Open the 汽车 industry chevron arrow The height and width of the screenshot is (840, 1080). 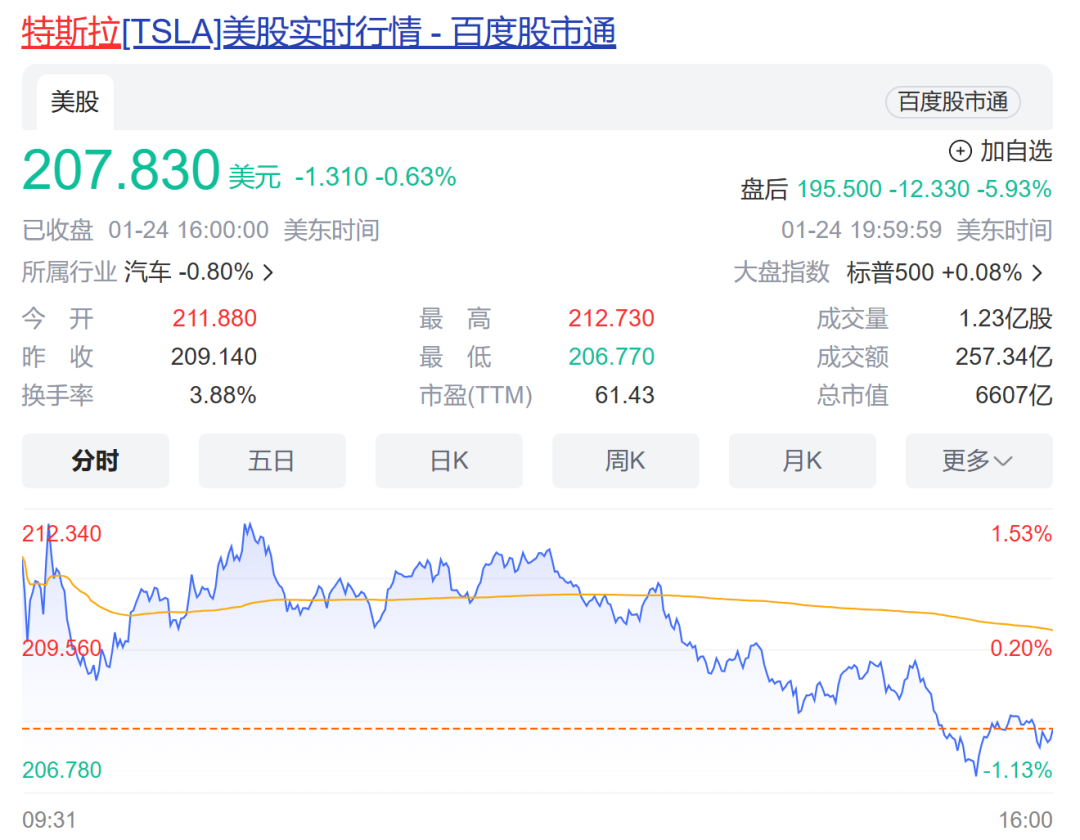269,273
